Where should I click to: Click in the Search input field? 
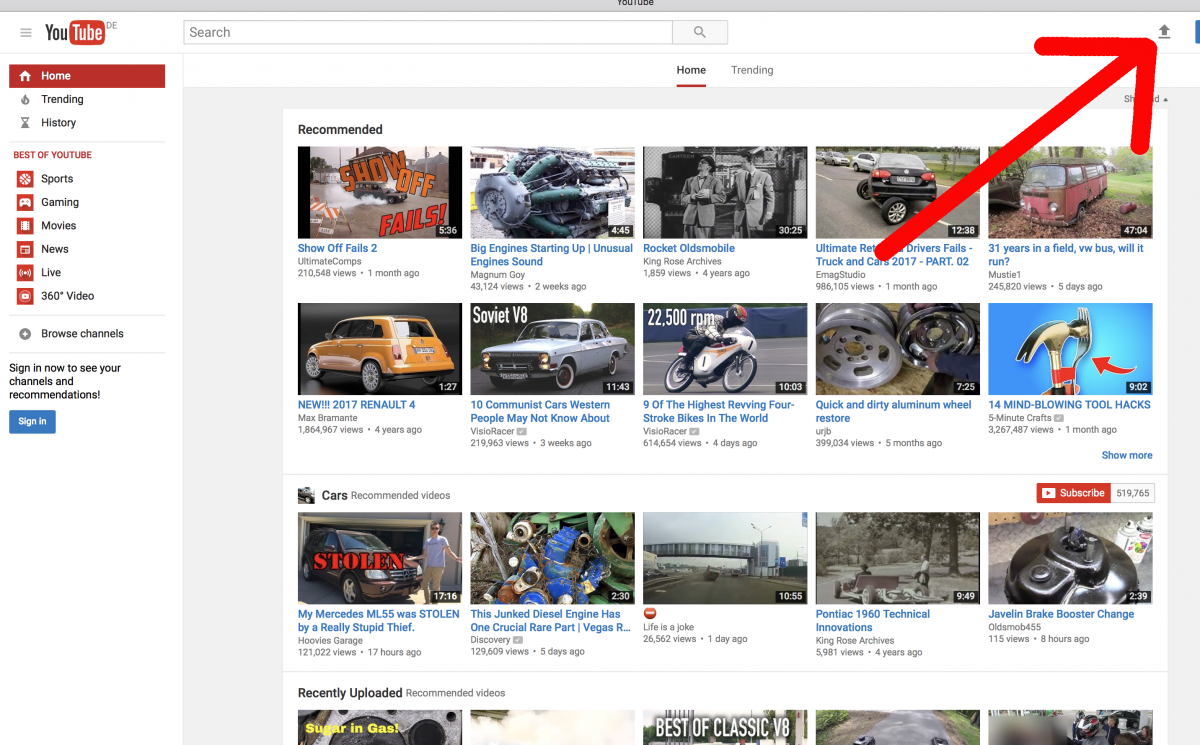tap(428, 32)
